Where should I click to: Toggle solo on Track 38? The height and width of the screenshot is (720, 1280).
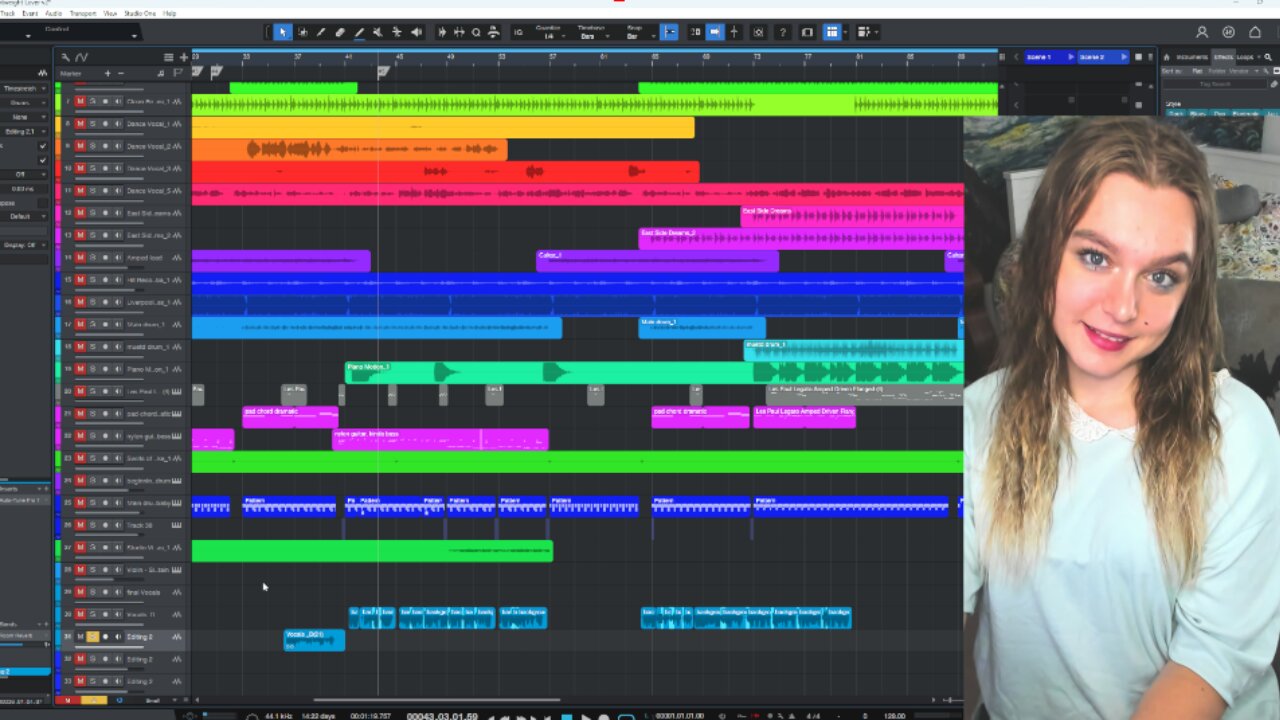point(92,525)
